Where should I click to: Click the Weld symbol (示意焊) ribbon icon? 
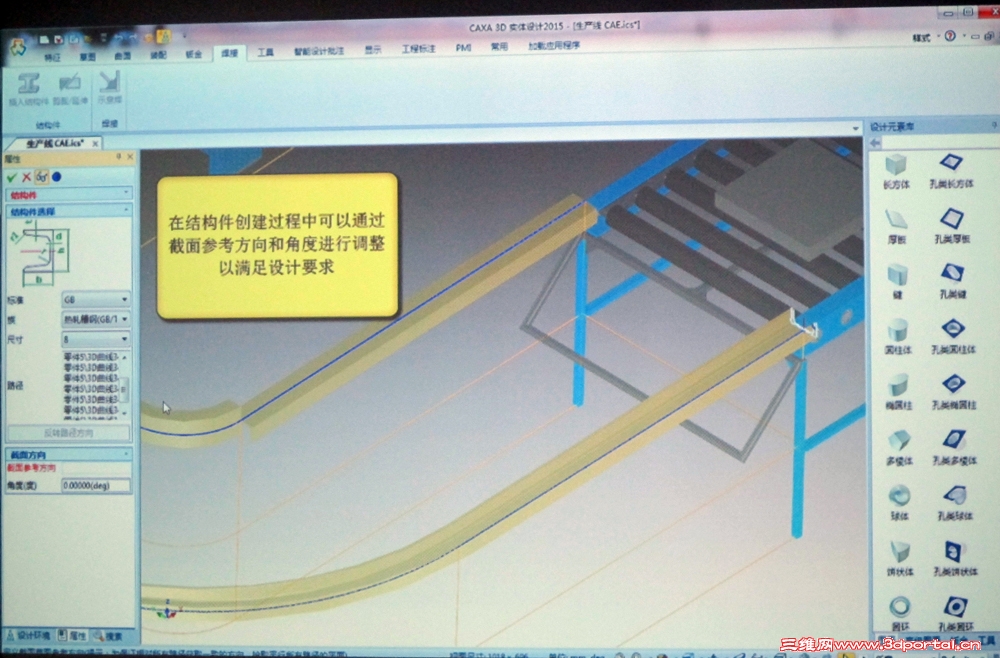[x=110, y=82]
